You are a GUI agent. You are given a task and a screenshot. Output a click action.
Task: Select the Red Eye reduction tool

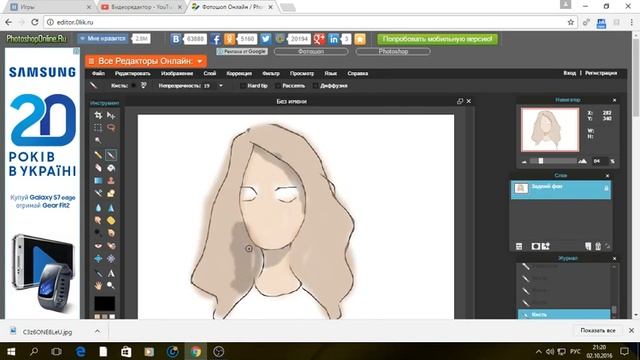98,246
